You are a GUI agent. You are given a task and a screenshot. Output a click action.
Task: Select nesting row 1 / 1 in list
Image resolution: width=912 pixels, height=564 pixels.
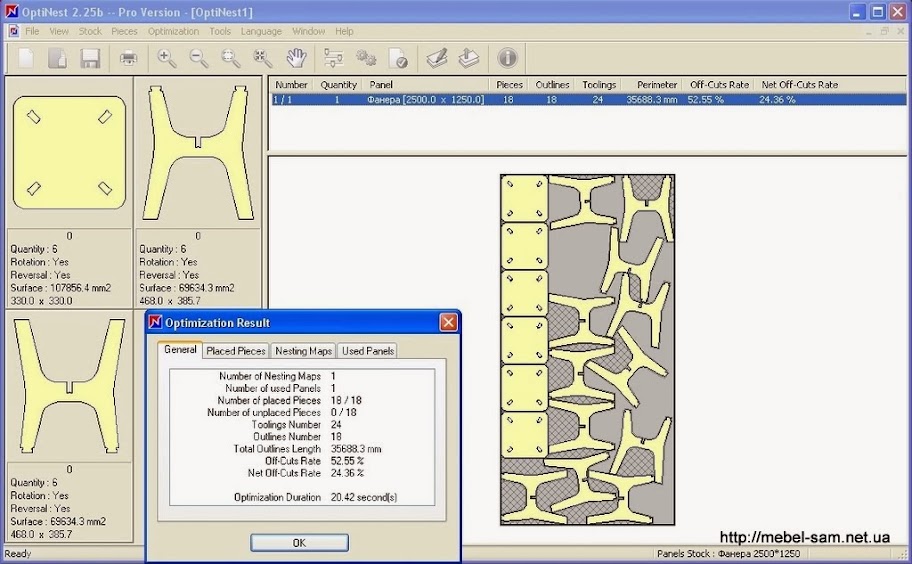[400, 100]
